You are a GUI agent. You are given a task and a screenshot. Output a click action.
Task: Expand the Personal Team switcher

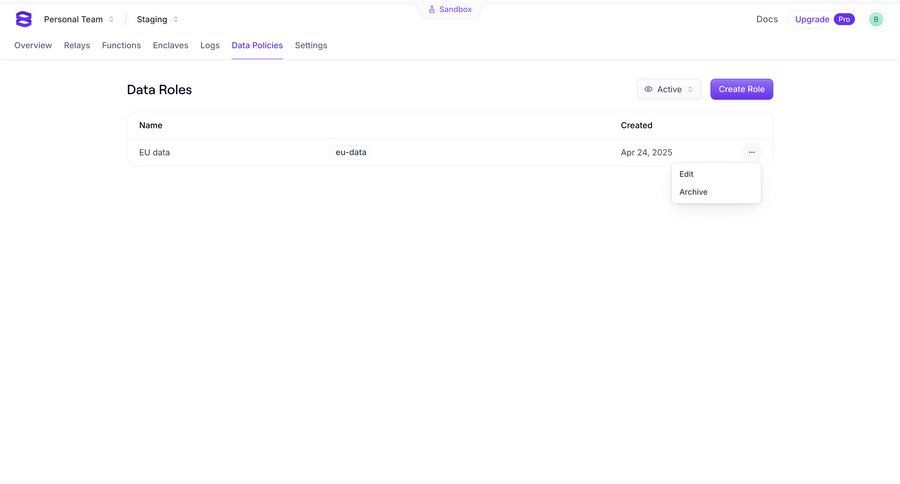[79, 19]
